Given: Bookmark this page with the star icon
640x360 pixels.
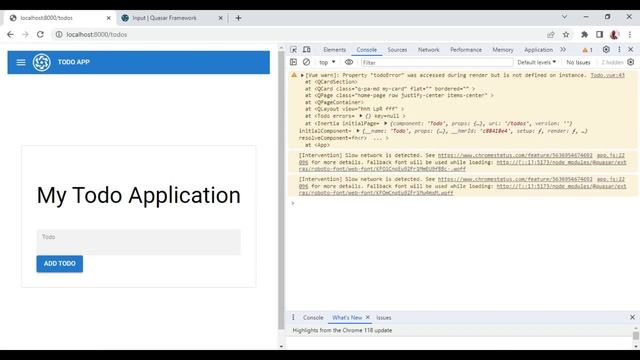Looking at the screenshot, I should pos(566,35).
